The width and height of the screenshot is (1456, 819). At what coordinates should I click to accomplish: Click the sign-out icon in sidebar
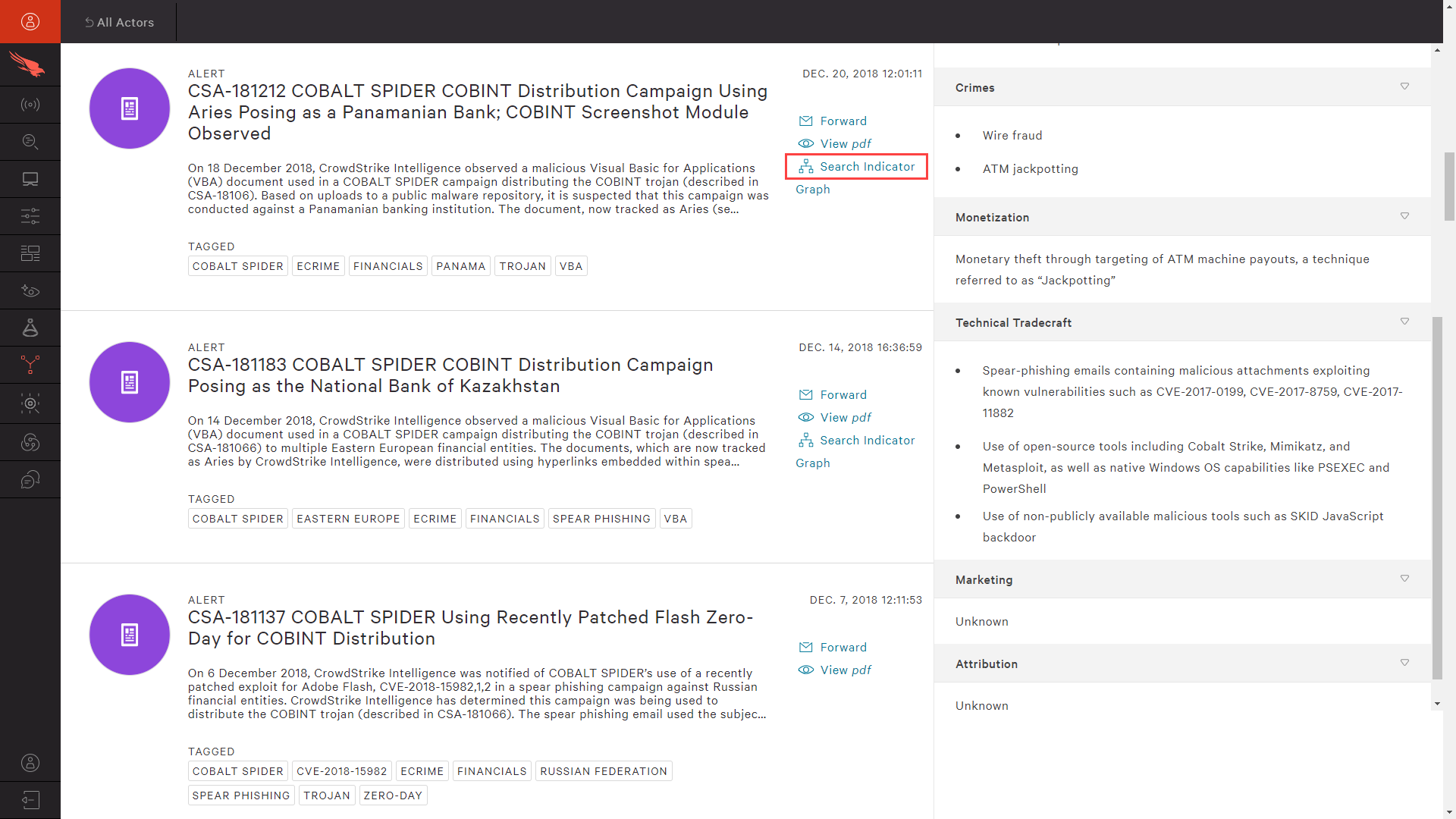pos(30,800)
